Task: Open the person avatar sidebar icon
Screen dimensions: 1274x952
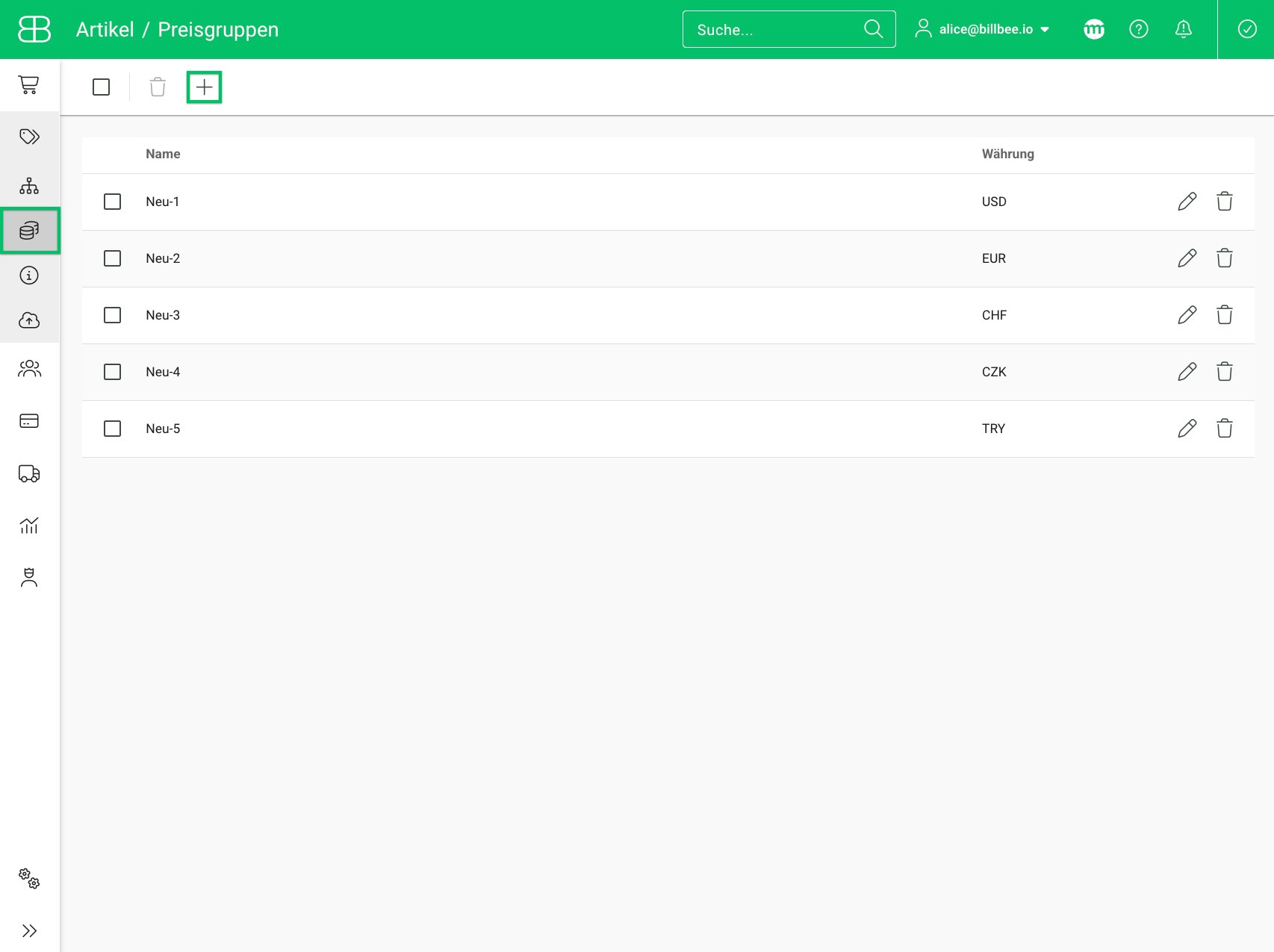Action: [x=29, y=578]
